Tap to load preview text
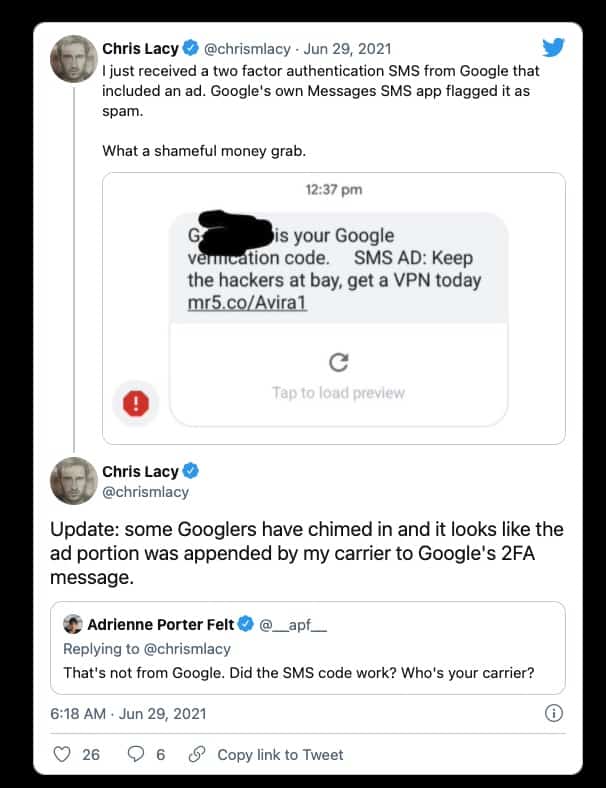The height and width of the screenshot is (788, 606). [339, 393]
